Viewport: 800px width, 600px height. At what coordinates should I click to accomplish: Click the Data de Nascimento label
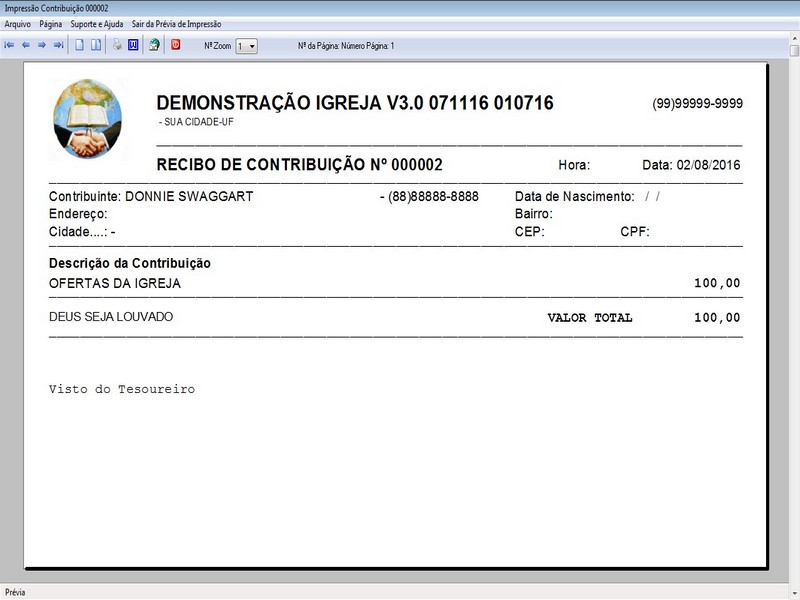tap(574, 196)
